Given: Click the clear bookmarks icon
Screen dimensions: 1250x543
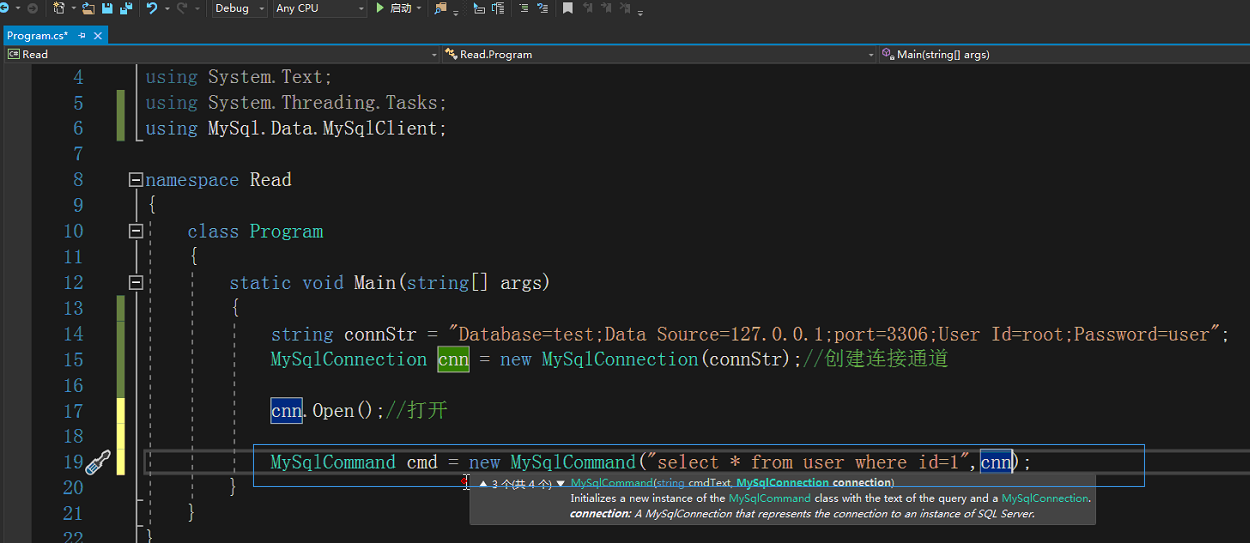Looking at the screenshot, I should click(625, 8).
